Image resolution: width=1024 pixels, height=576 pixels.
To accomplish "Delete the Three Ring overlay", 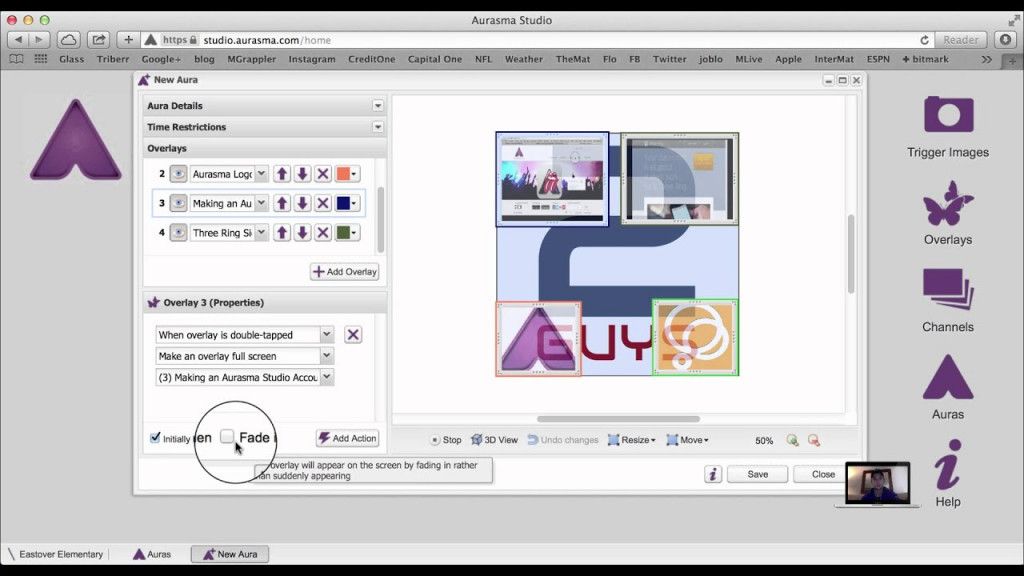I will point(323,232).
